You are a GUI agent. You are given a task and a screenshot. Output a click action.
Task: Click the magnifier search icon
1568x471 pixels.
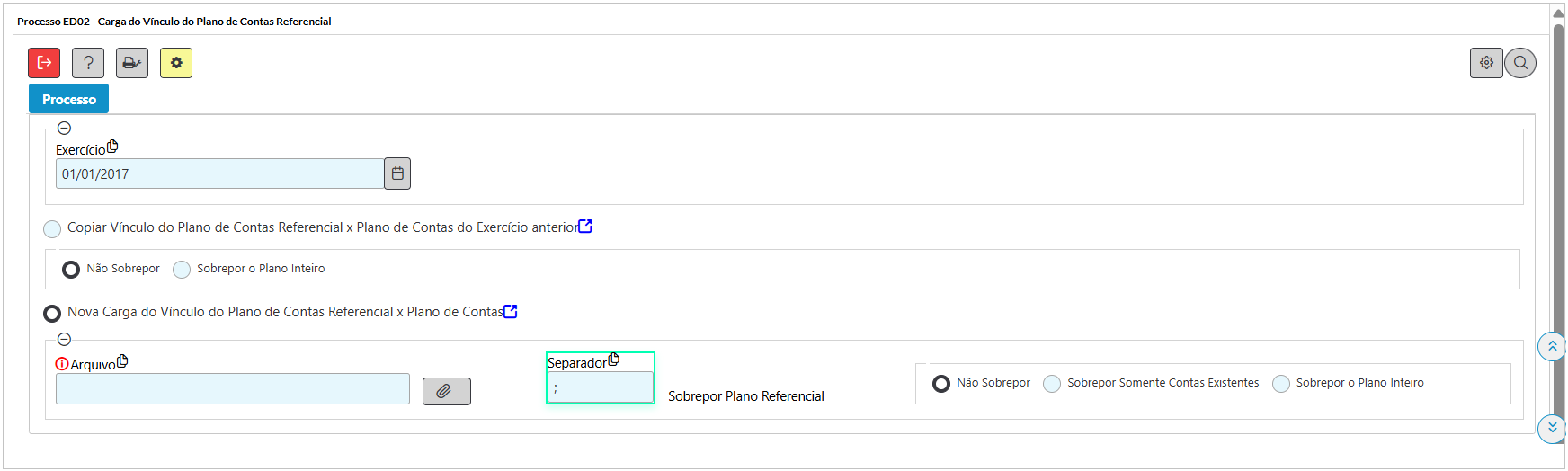pos(1520,63)
